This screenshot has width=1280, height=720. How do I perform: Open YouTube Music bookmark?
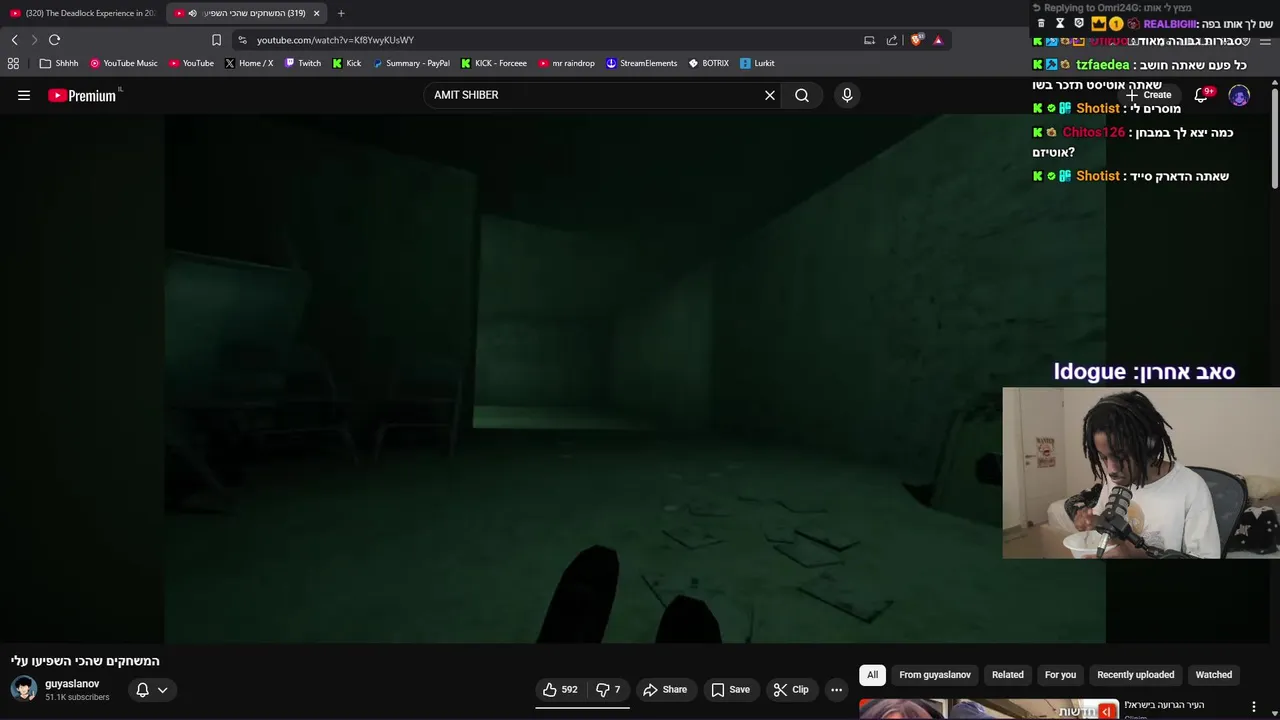tap(124, 63)
